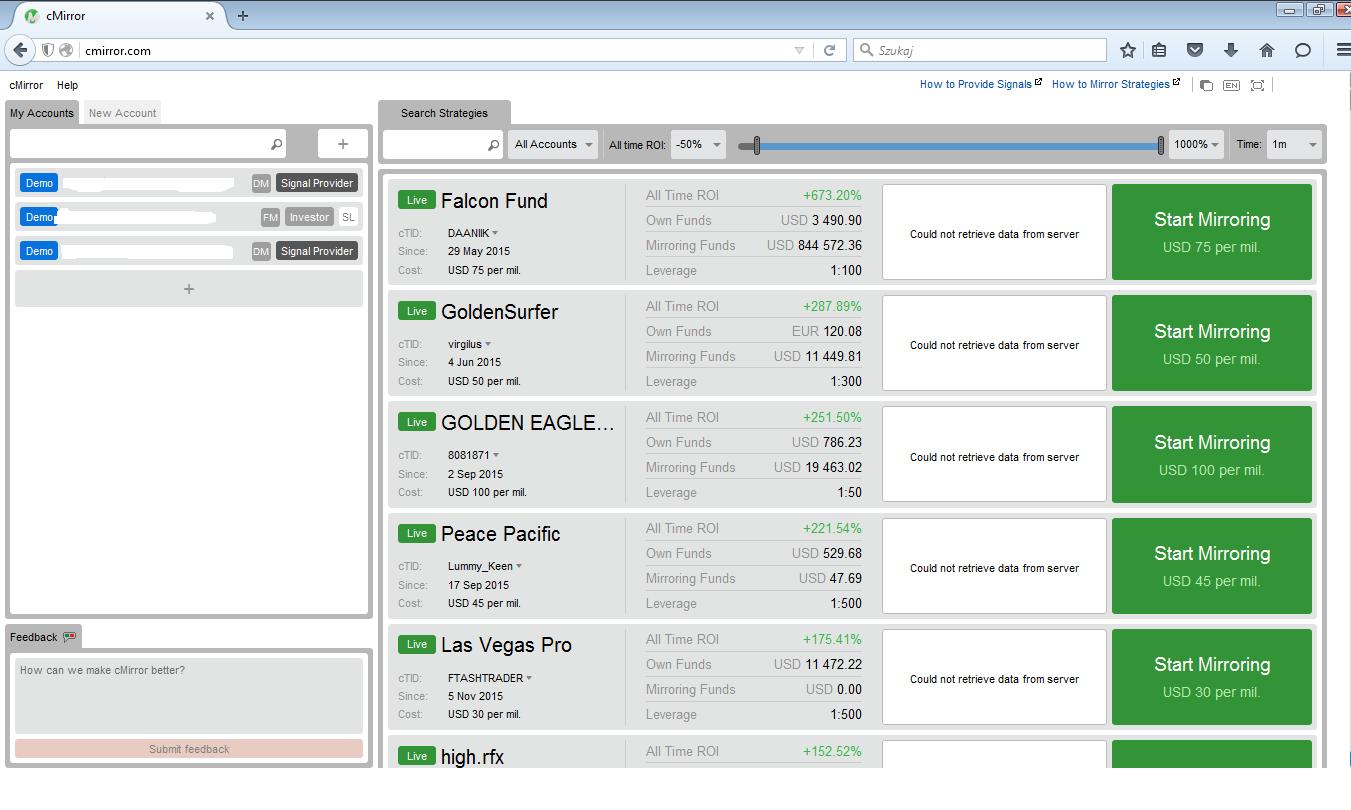Open the downloads arrow icon
Screen dimensions: 1351x810
[x=1231, y=50]
